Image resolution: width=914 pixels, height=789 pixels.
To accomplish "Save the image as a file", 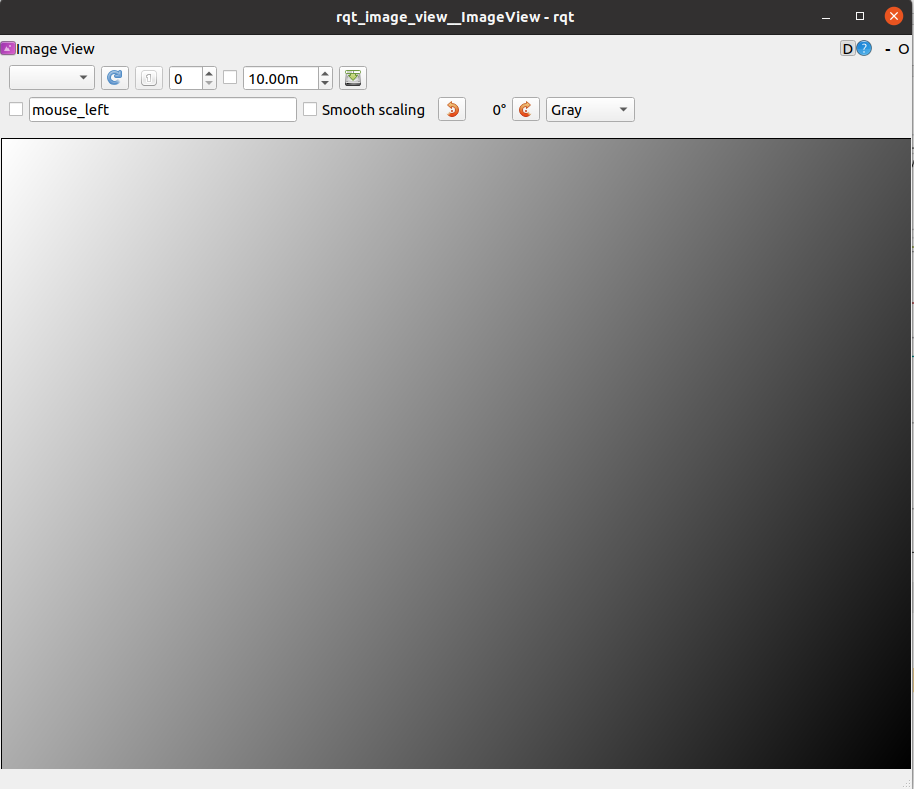I will [x=353, y=78].
